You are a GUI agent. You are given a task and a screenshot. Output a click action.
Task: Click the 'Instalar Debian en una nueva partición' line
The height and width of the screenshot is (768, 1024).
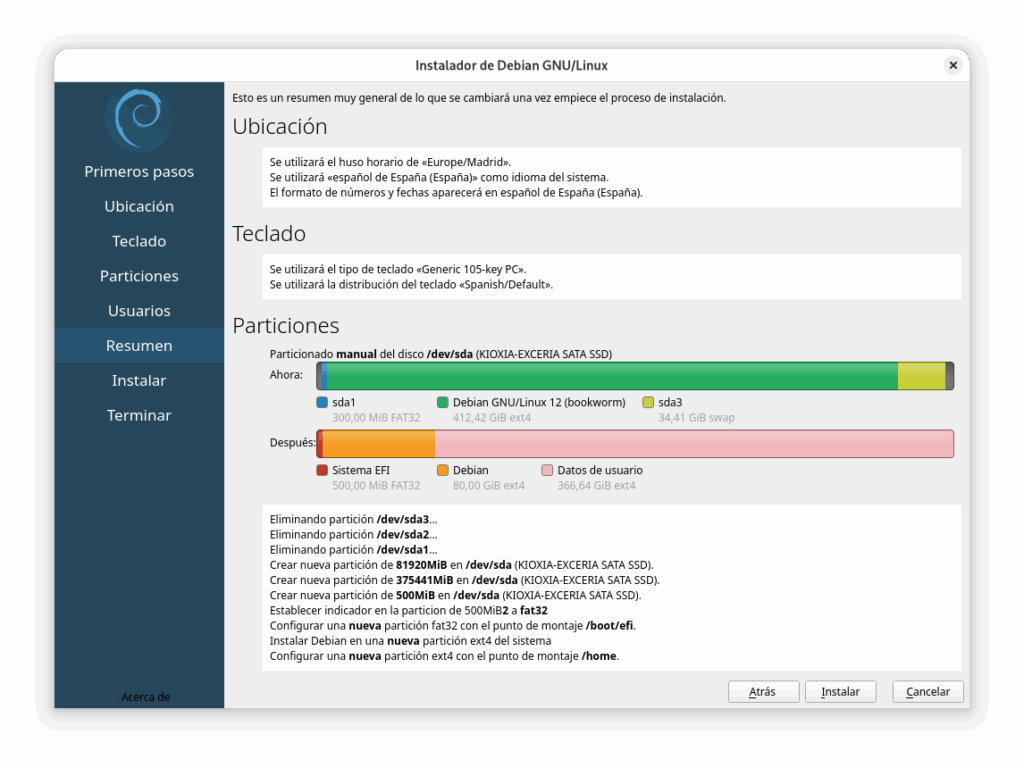[411, 641]
